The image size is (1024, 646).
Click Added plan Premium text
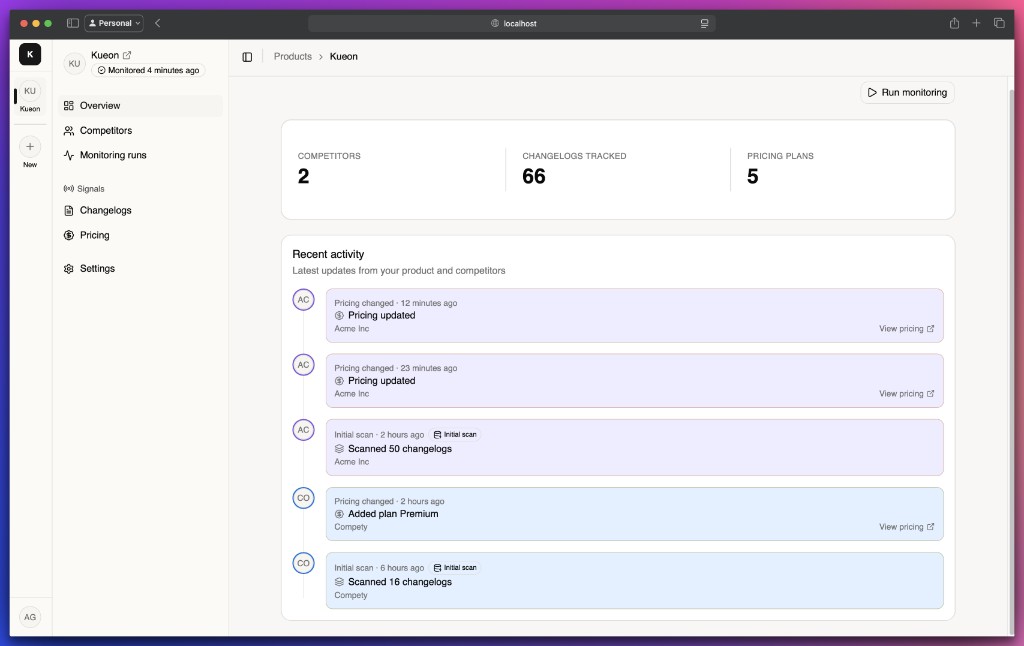pos(393,514)
